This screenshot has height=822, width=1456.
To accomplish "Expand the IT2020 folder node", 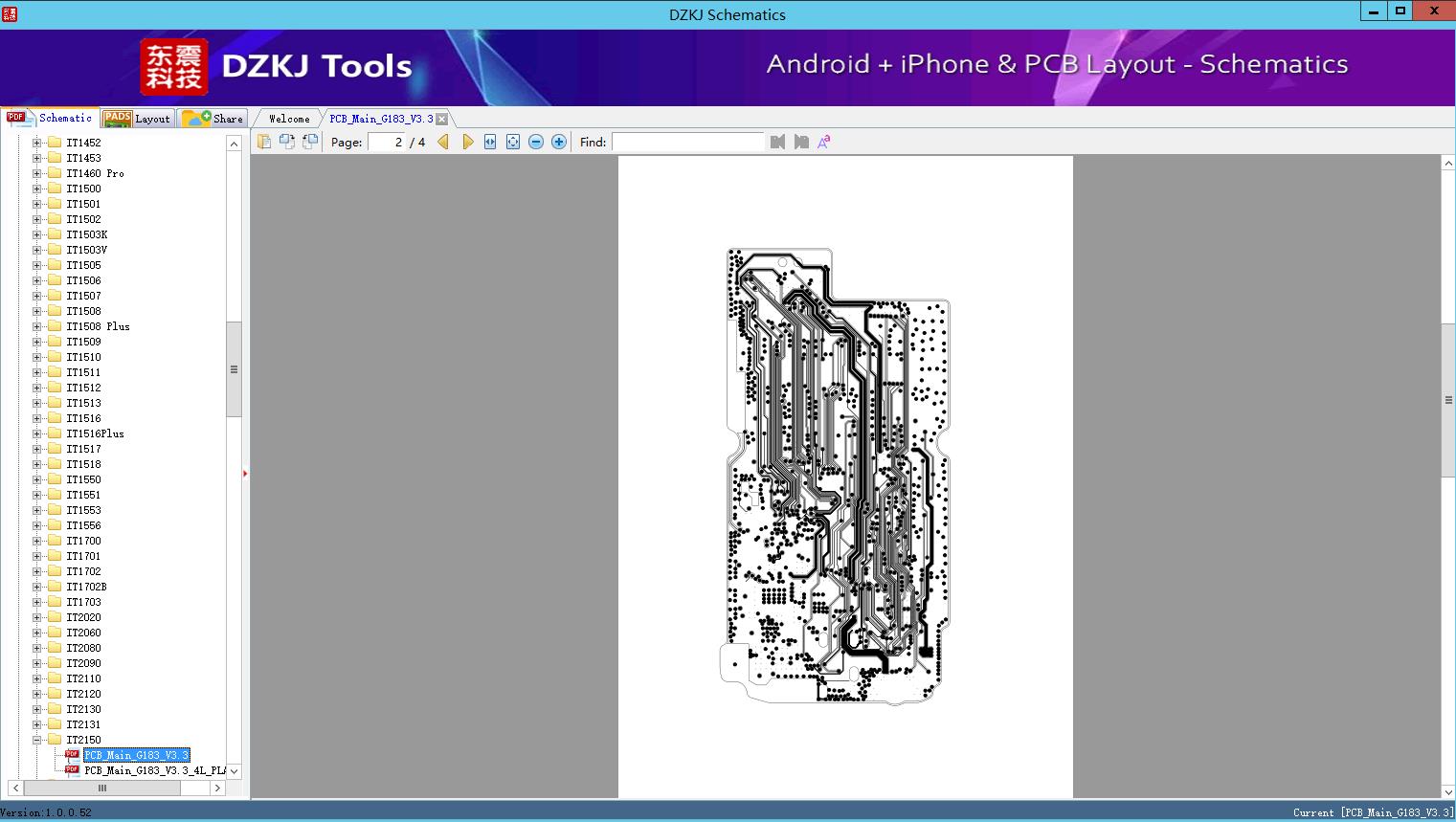I will point(36,617).
